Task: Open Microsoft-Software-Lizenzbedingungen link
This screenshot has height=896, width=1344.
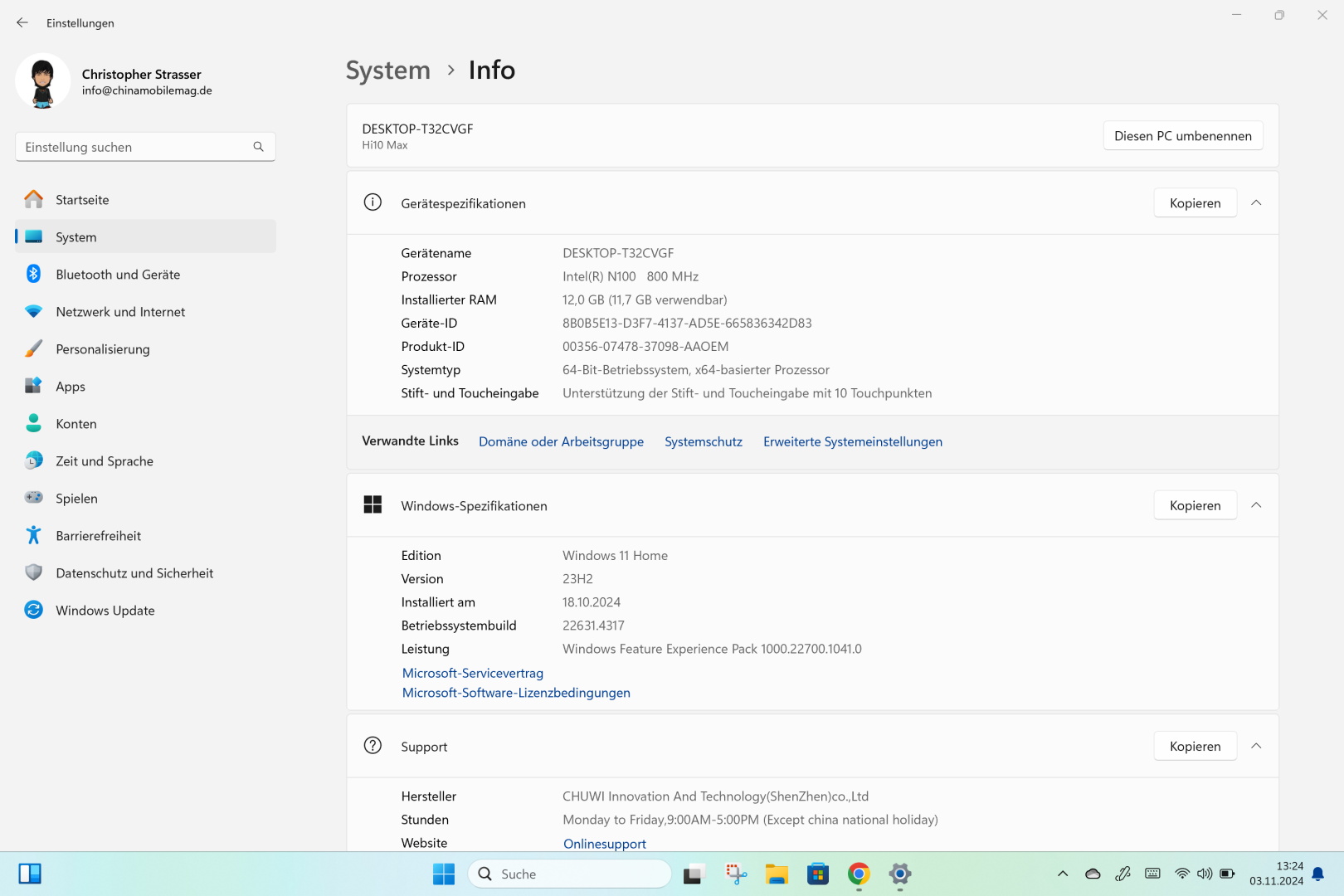Action: pos(516,693)
